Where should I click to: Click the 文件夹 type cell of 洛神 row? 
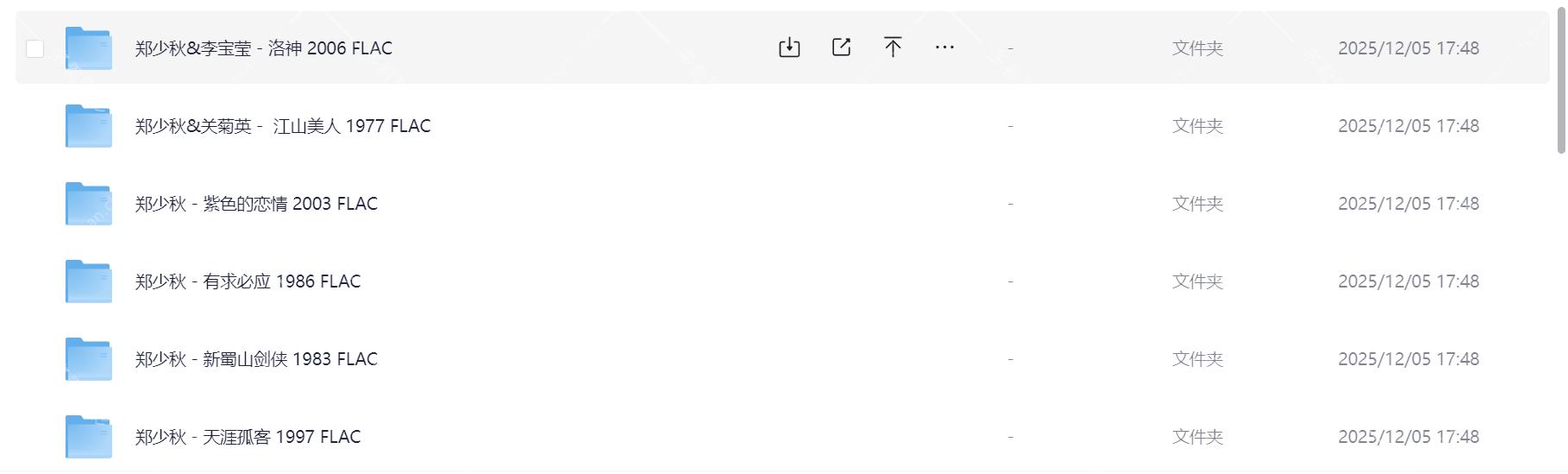click(x=1197, y=48)
